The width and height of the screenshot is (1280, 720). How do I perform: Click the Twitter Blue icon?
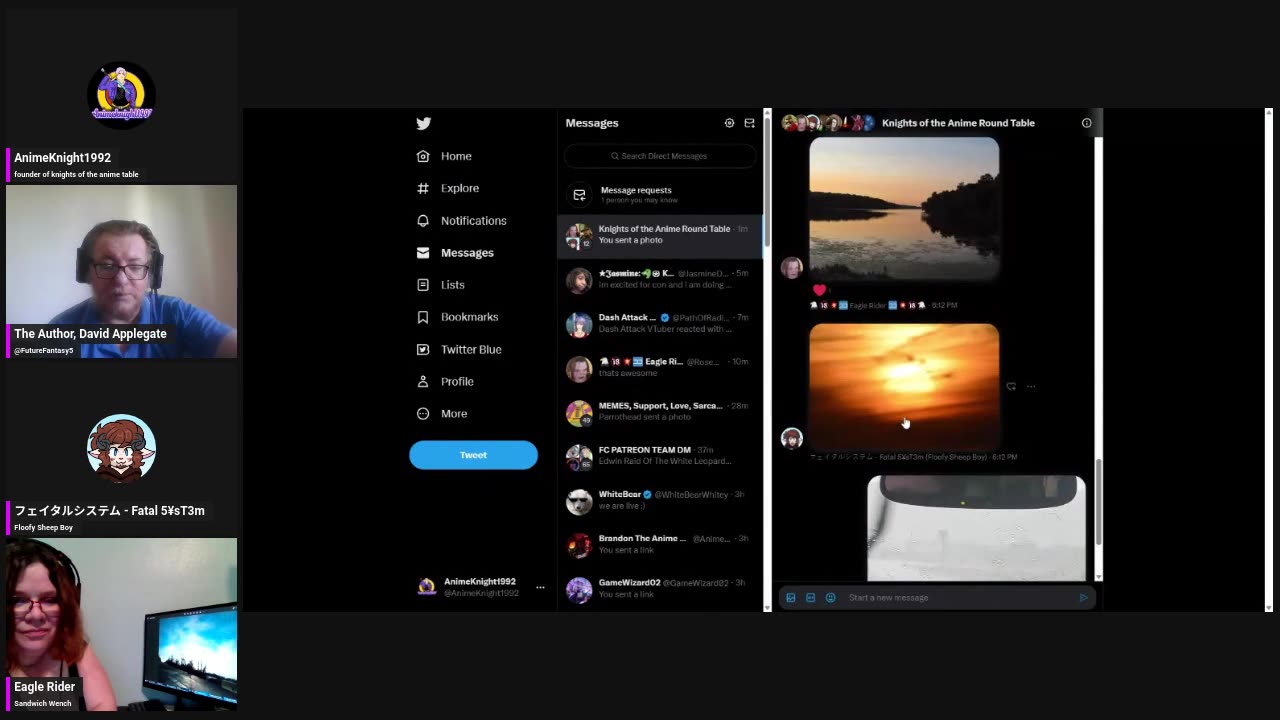(x=423, y=349)
